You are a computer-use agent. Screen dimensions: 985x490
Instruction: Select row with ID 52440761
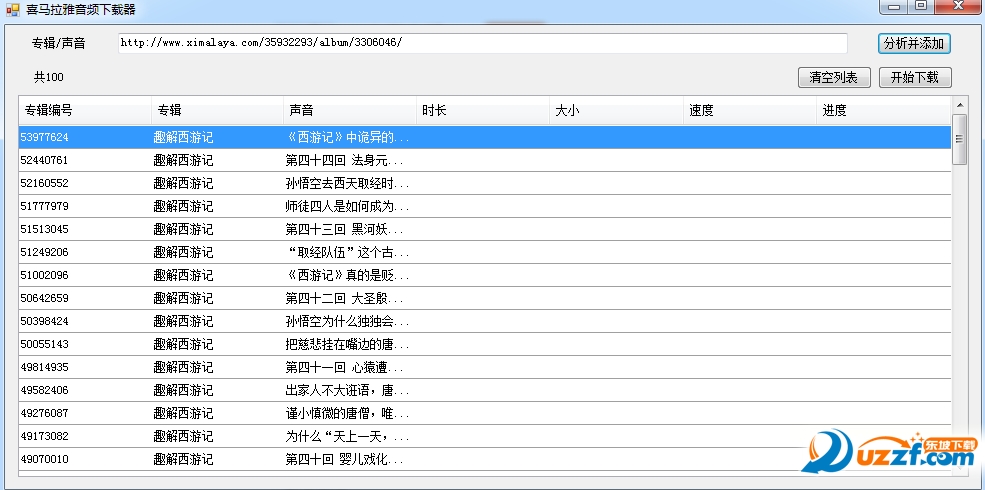click(484, 160)
